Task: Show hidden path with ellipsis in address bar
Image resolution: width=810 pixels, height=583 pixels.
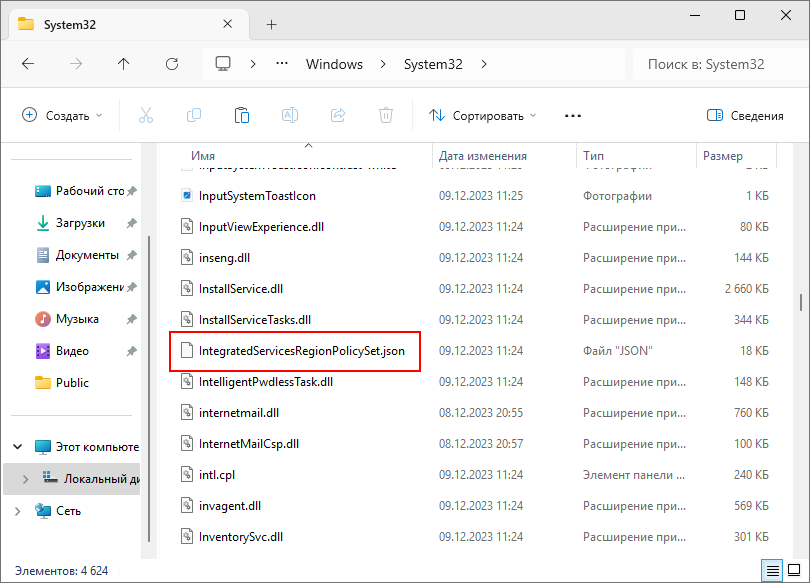Action: 282,64
